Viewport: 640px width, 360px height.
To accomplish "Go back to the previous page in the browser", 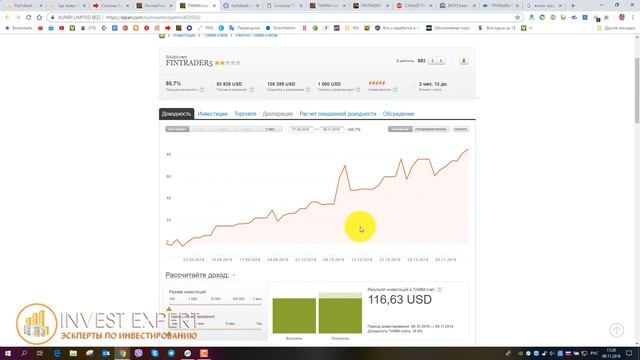I will 7,18.
